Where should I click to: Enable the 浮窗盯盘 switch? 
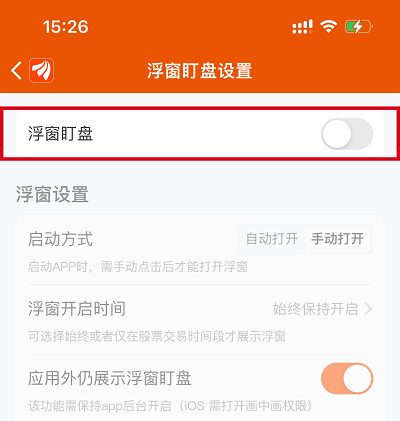pos(347,134)
